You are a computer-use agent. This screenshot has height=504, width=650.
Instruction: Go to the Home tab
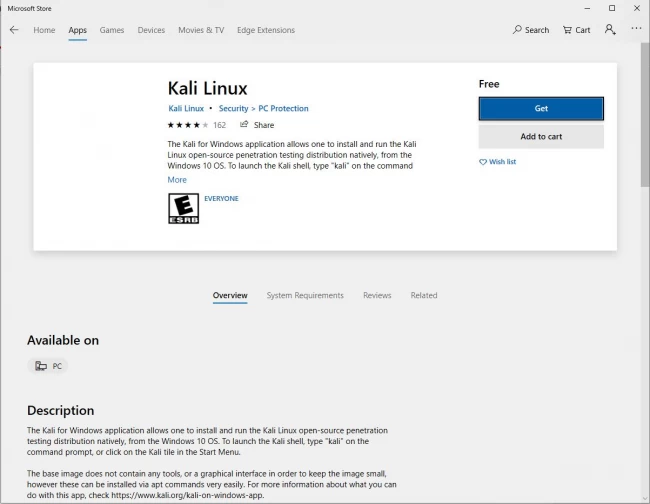pyautogui.click(x=44, y=30)
